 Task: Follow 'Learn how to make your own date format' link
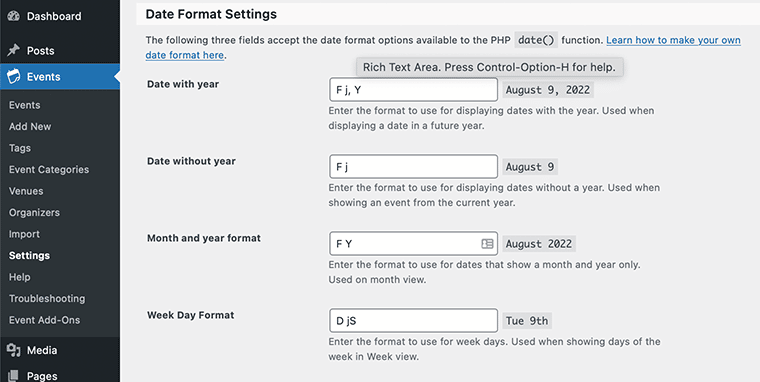[443, 48]
